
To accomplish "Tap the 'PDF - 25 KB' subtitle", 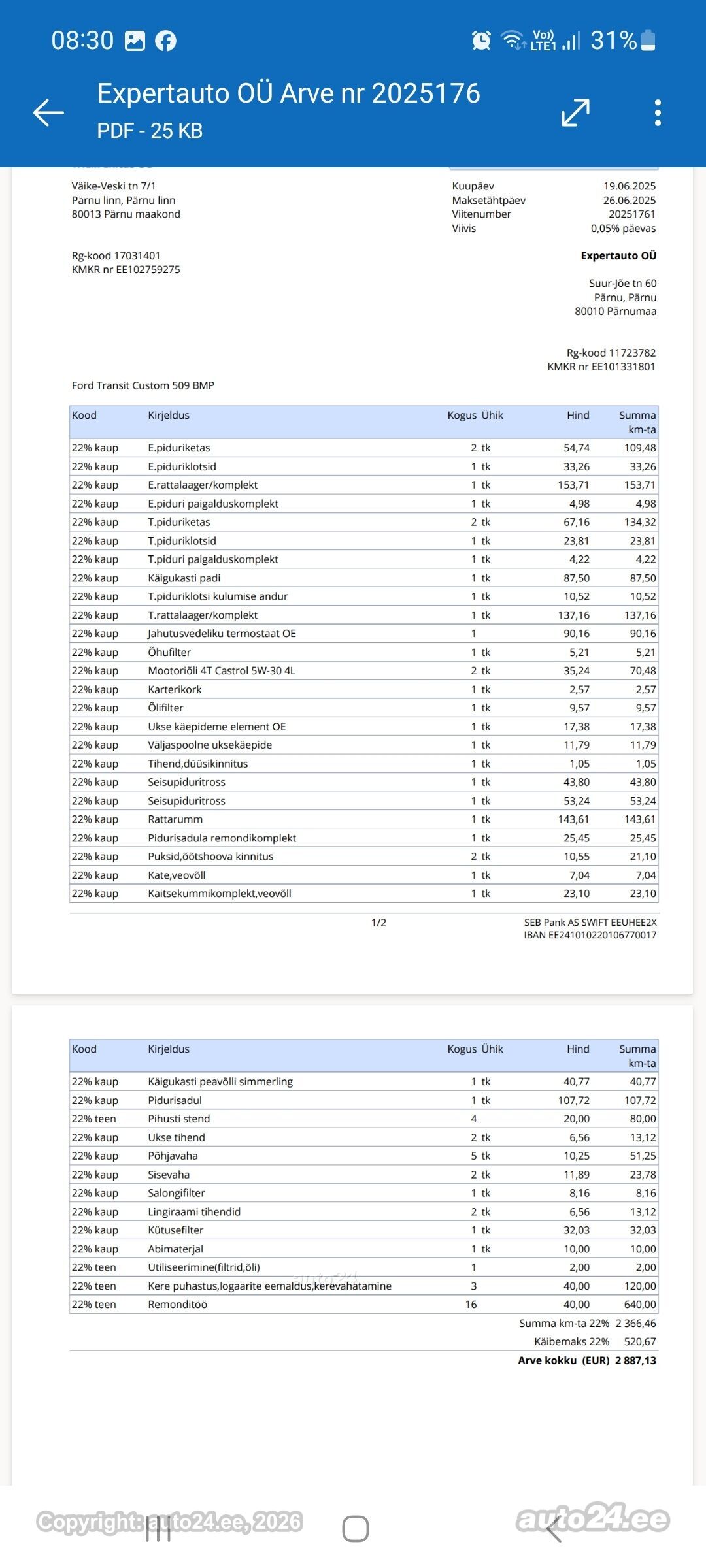I will [x=150, y=131].
